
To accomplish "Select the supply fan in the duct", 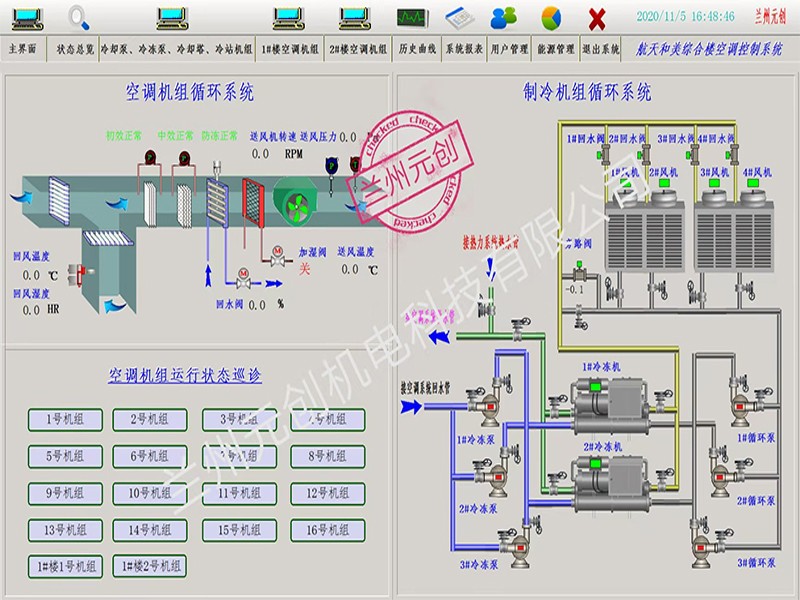I will [x=295, y=203].
